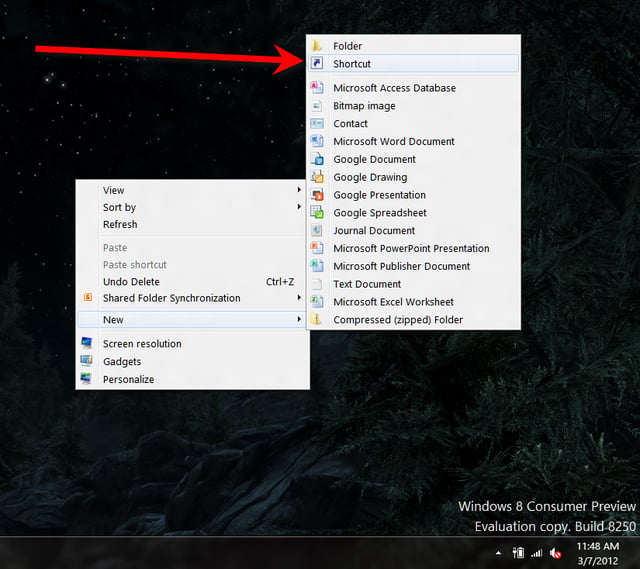
Task: Click the Paste shortcut entry
Action: click(193, 265)
